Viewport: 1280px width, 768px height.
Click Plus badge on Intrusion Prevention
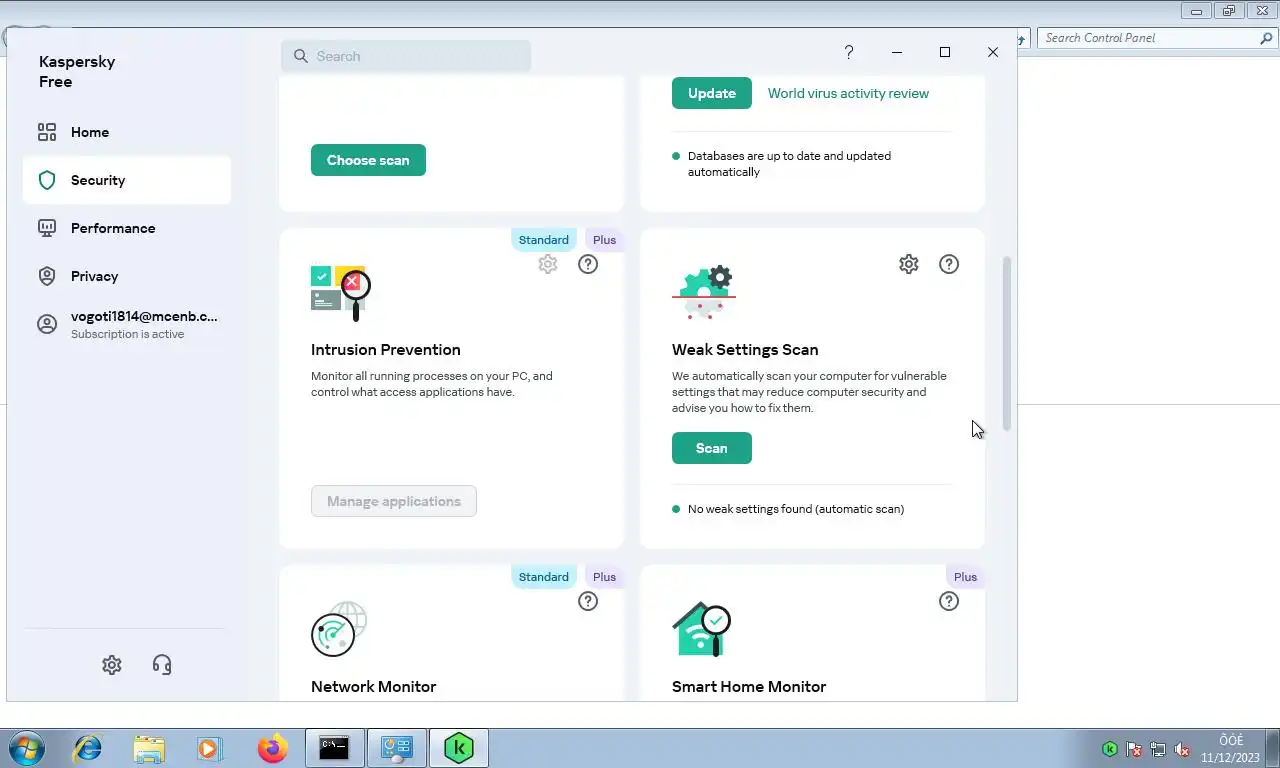(x=604, y=240)
